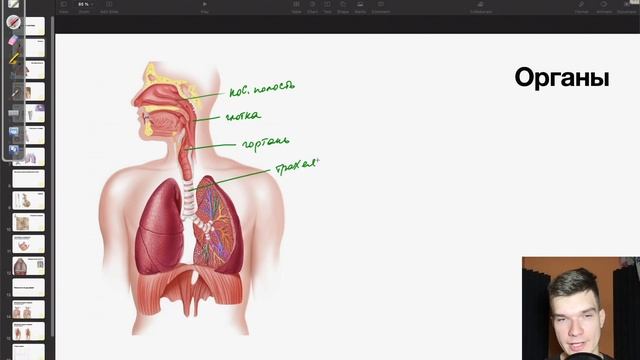The image size is (640, 360).
Task: Select slide 8 thumbnail in navigator
Action: pos(28,178)
